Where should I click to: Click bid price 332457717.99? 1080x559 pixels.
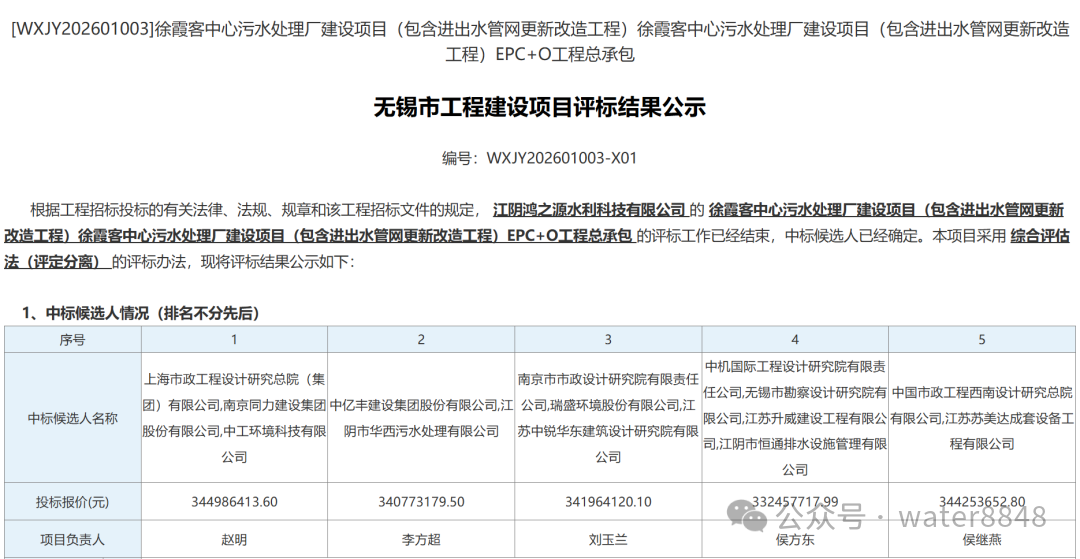pos(795,502)
